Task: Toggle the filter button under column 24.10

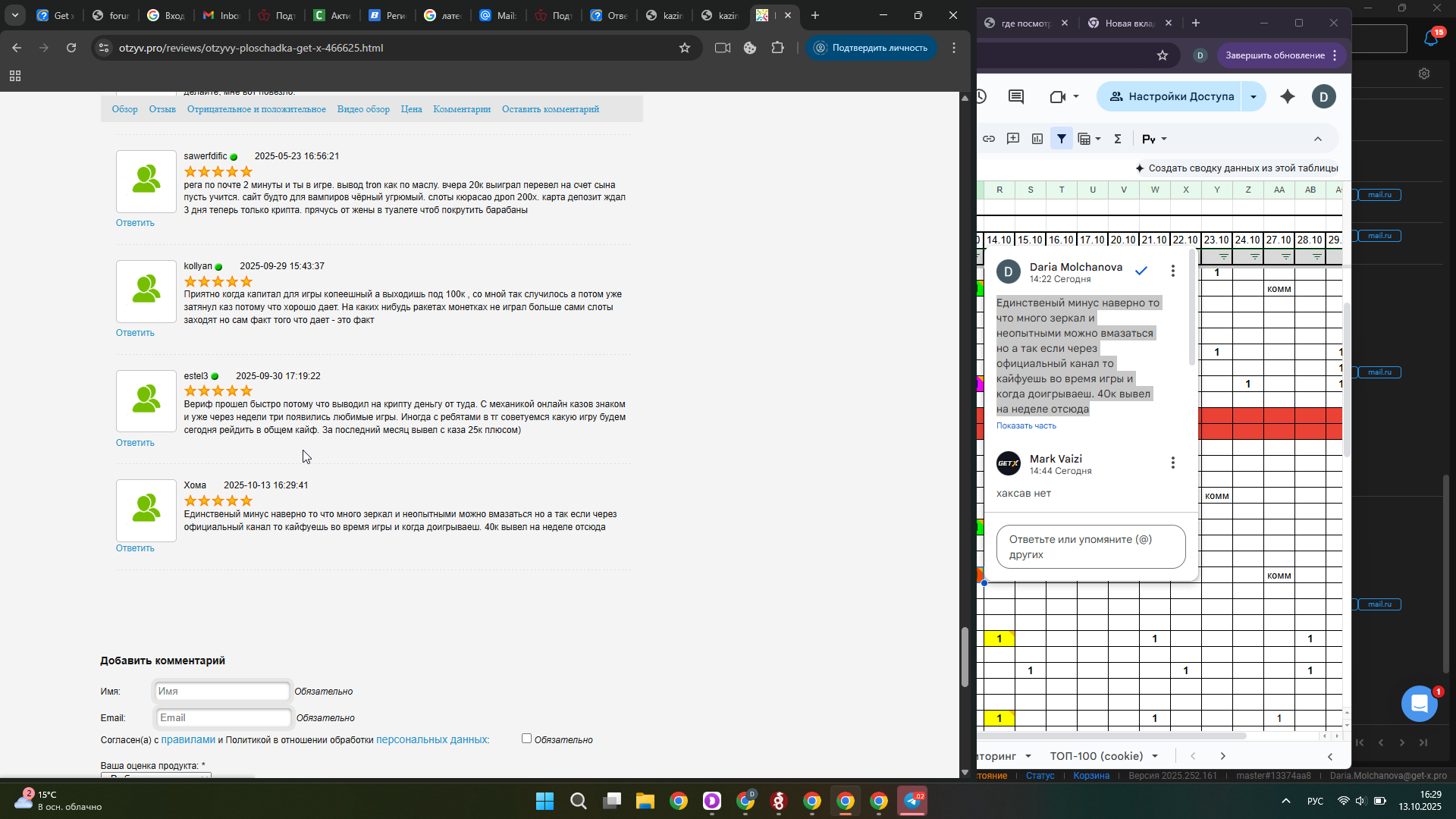Action: (1255, 257)
